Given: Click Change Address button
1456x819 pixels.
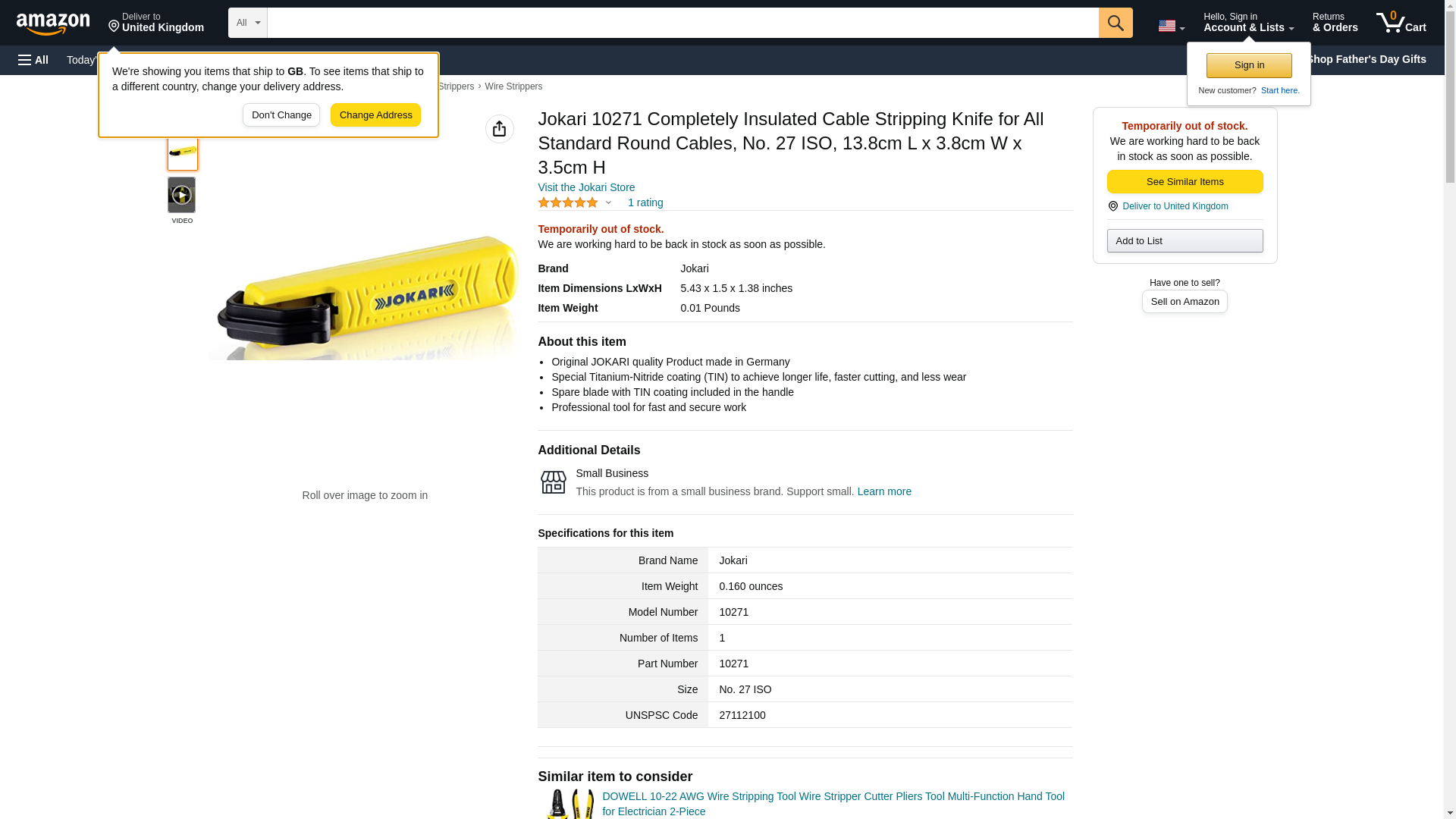Looking at the screenshot, I should click(375, 115).
